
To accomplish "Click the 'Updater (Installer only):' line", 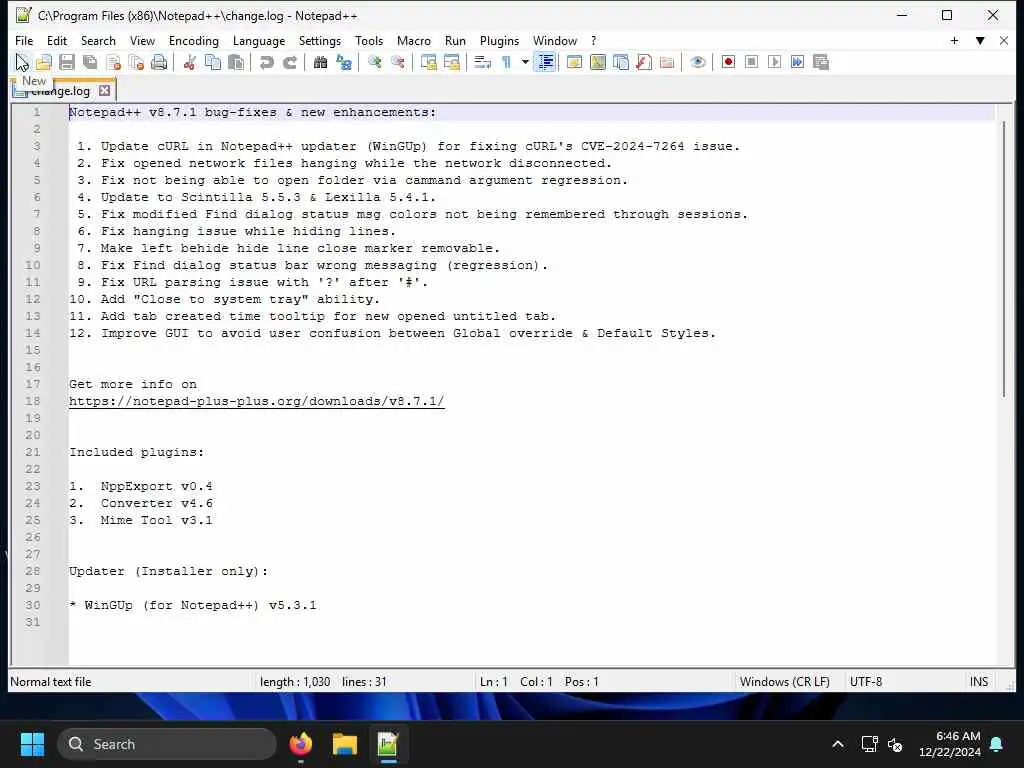I will (168, 571).
